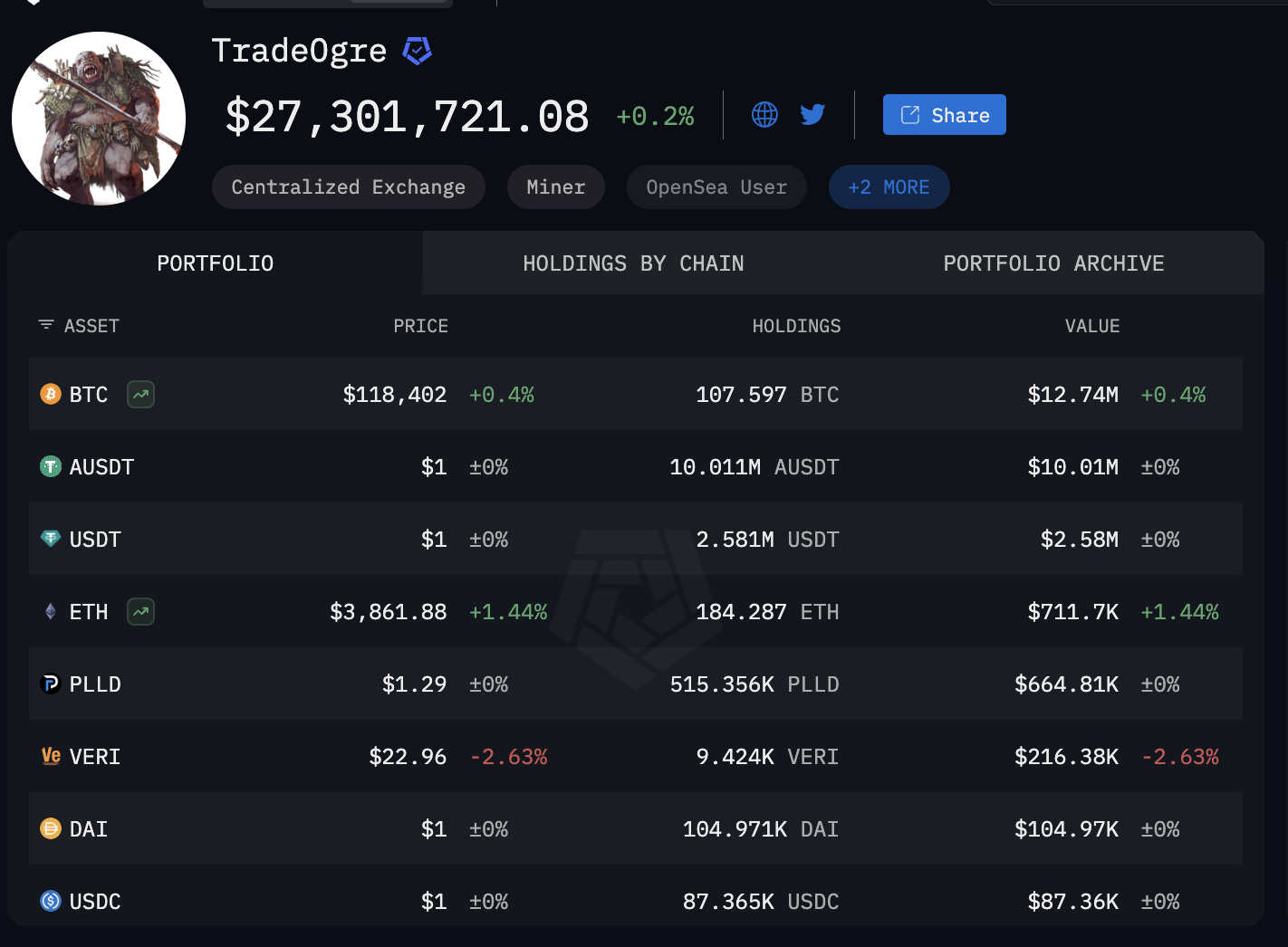Switch to Holdings By Chain tab
This screenshot has height=947, width=1288.
633,263
